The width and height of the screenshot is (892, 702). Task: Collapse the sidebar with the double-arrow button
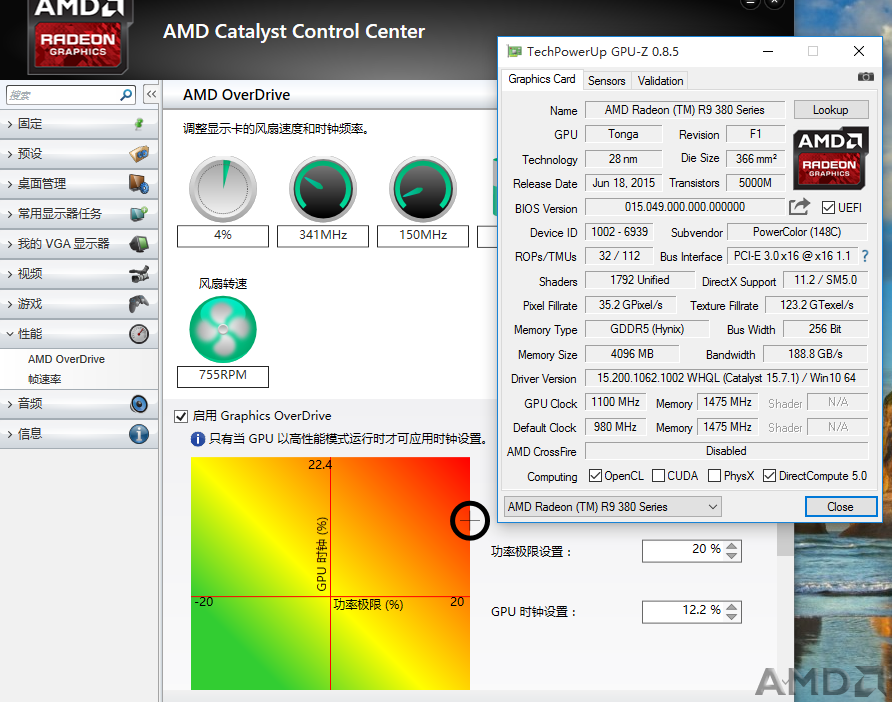pos(151,94)
